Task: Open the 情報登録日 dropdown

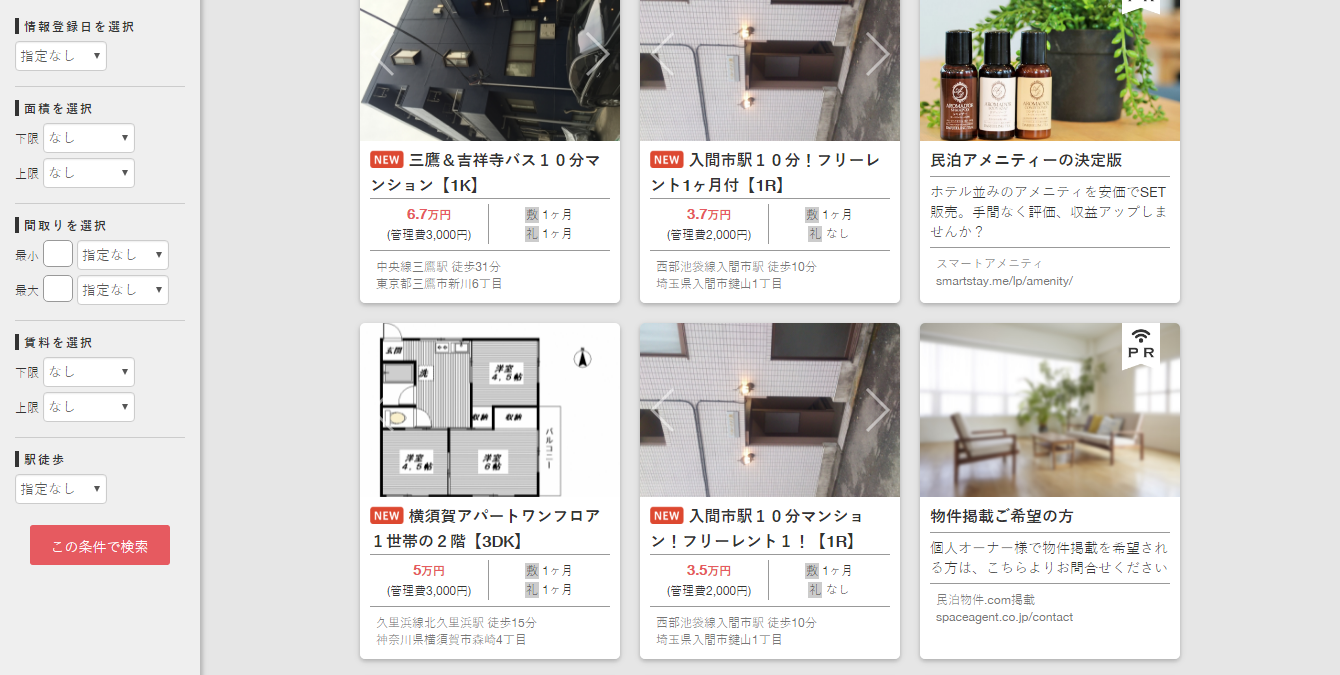Action: (61, 56)
